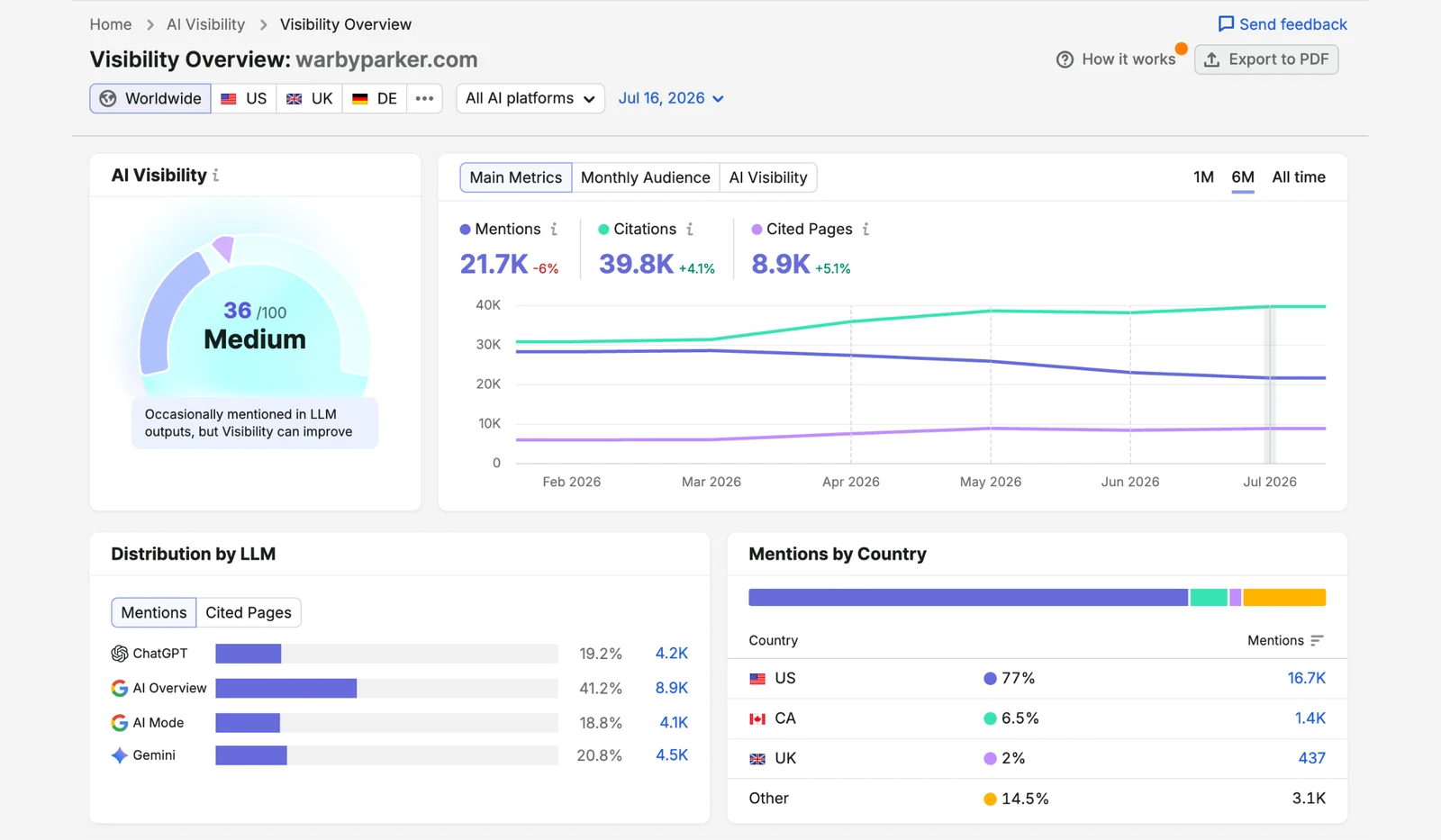Viewport: 1441px width, 840px height.
Task: Open Mentions metric info icon
Action: coord(554,230)
